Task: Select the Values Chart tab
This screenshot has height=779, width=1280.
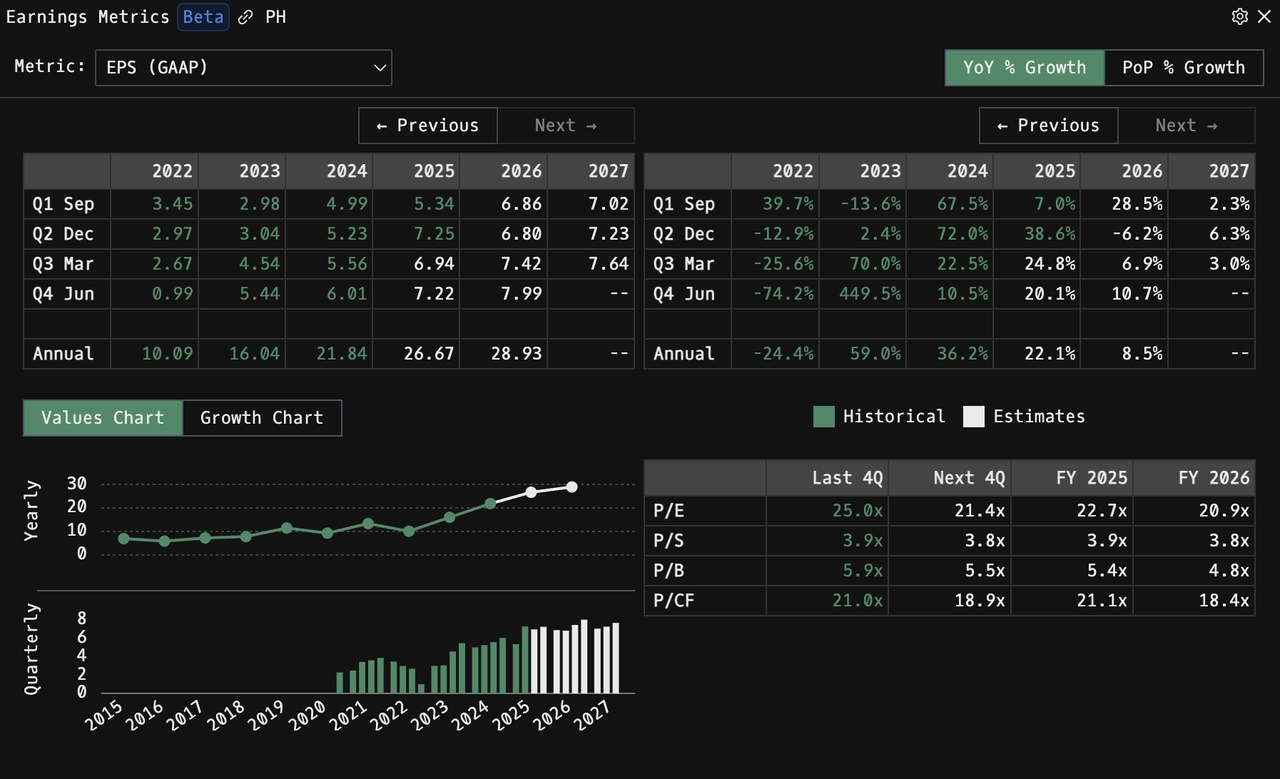Action: pos(103,418)
